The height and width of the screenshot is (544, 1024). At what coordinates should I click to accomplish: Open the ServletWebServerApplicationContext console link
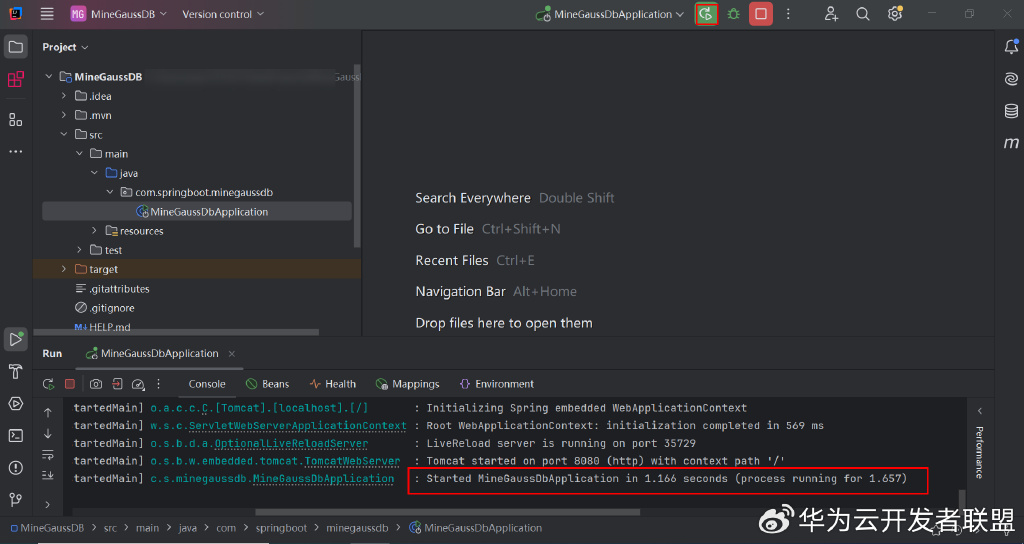point(297,426)
